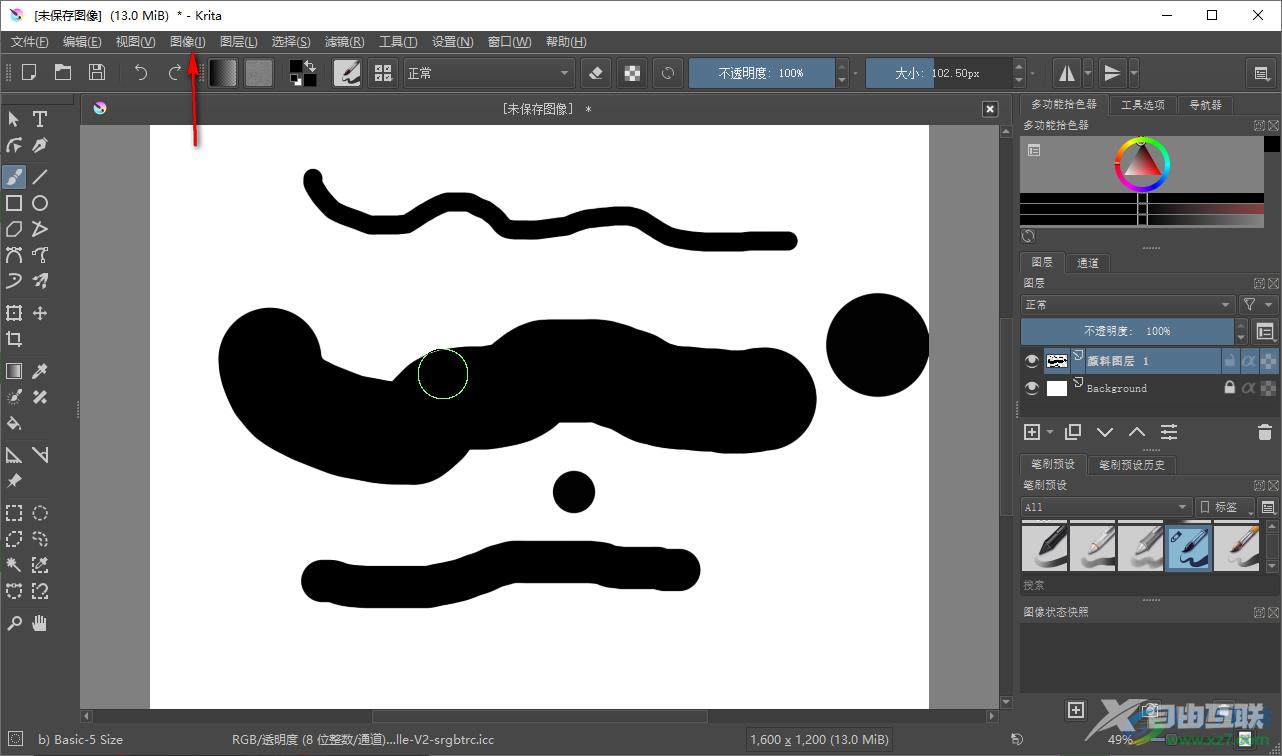Viewport: 1282px width, 756px height.
Task: Select the Elliptical Selection tool
Action: tap(40, 513)
